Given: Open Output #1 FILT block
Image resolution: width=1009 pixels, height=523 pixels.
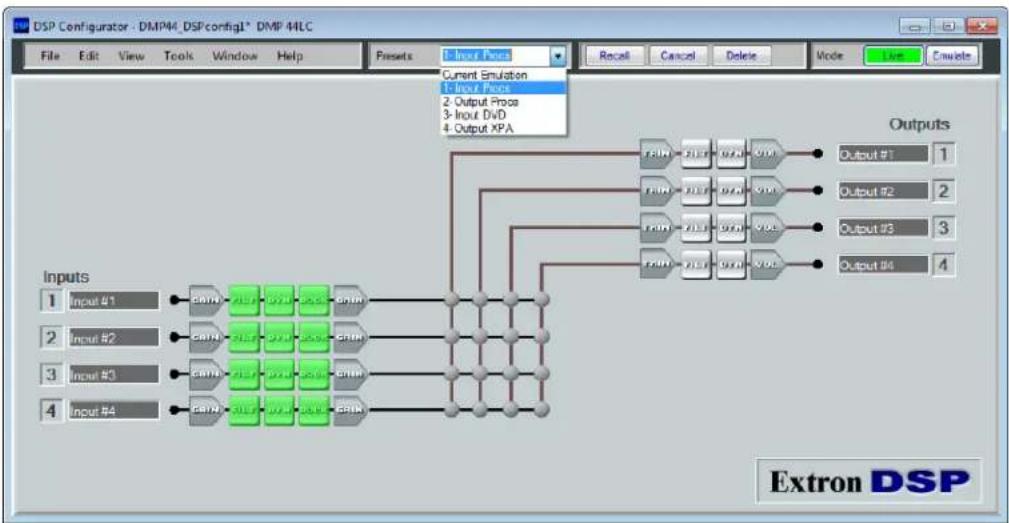Looking at the screenshot, I should (696, 154).
